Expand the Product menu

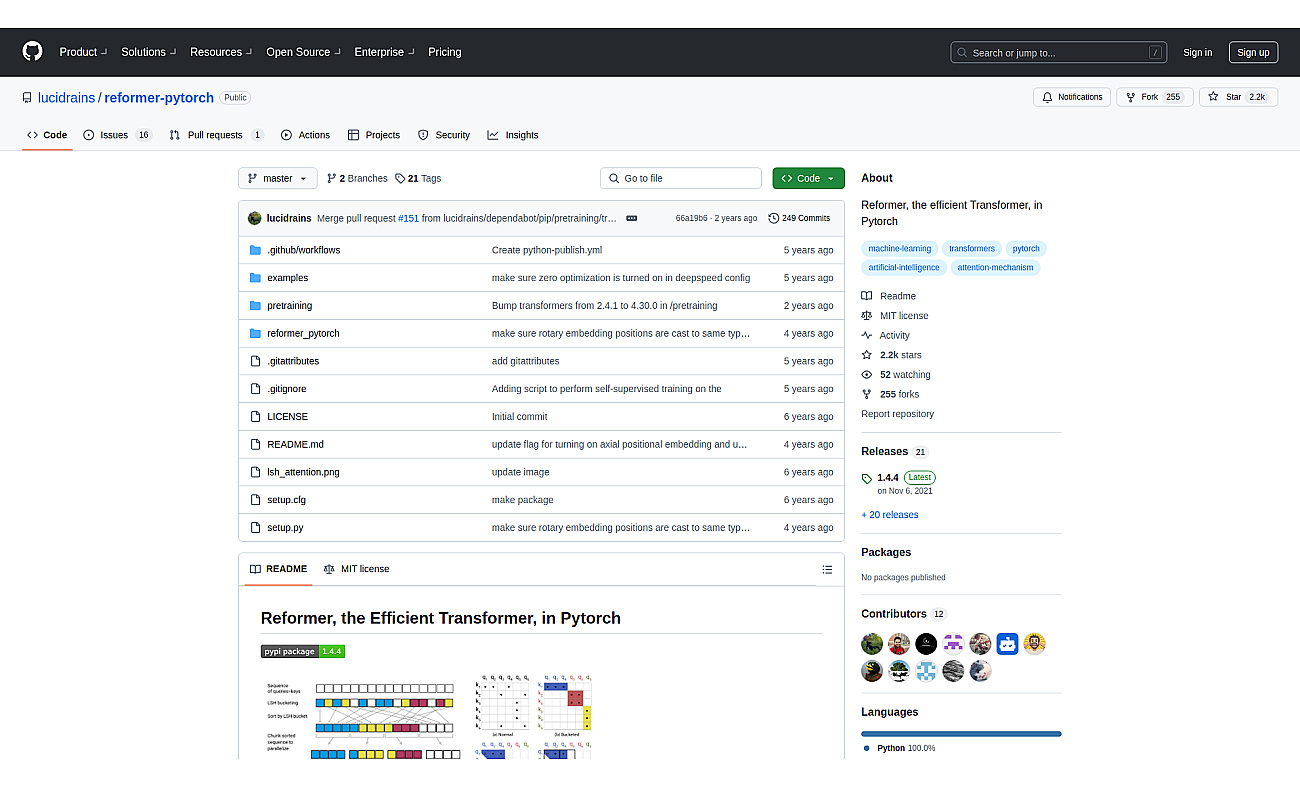82,52
